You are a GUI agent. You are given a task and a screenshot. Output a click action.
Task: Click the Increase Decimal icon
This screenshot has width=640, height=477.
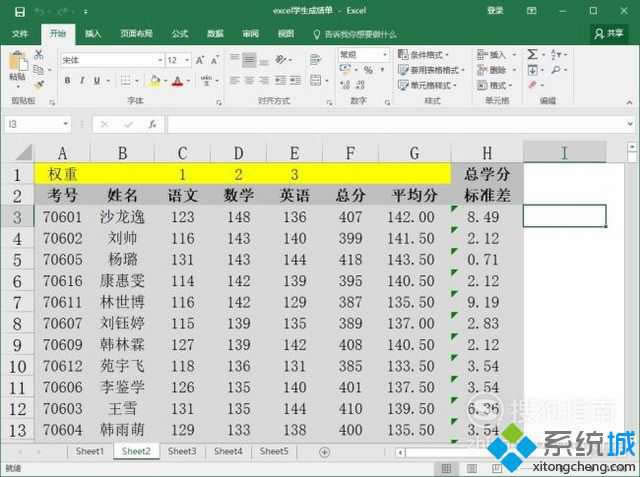click(345, 84)
